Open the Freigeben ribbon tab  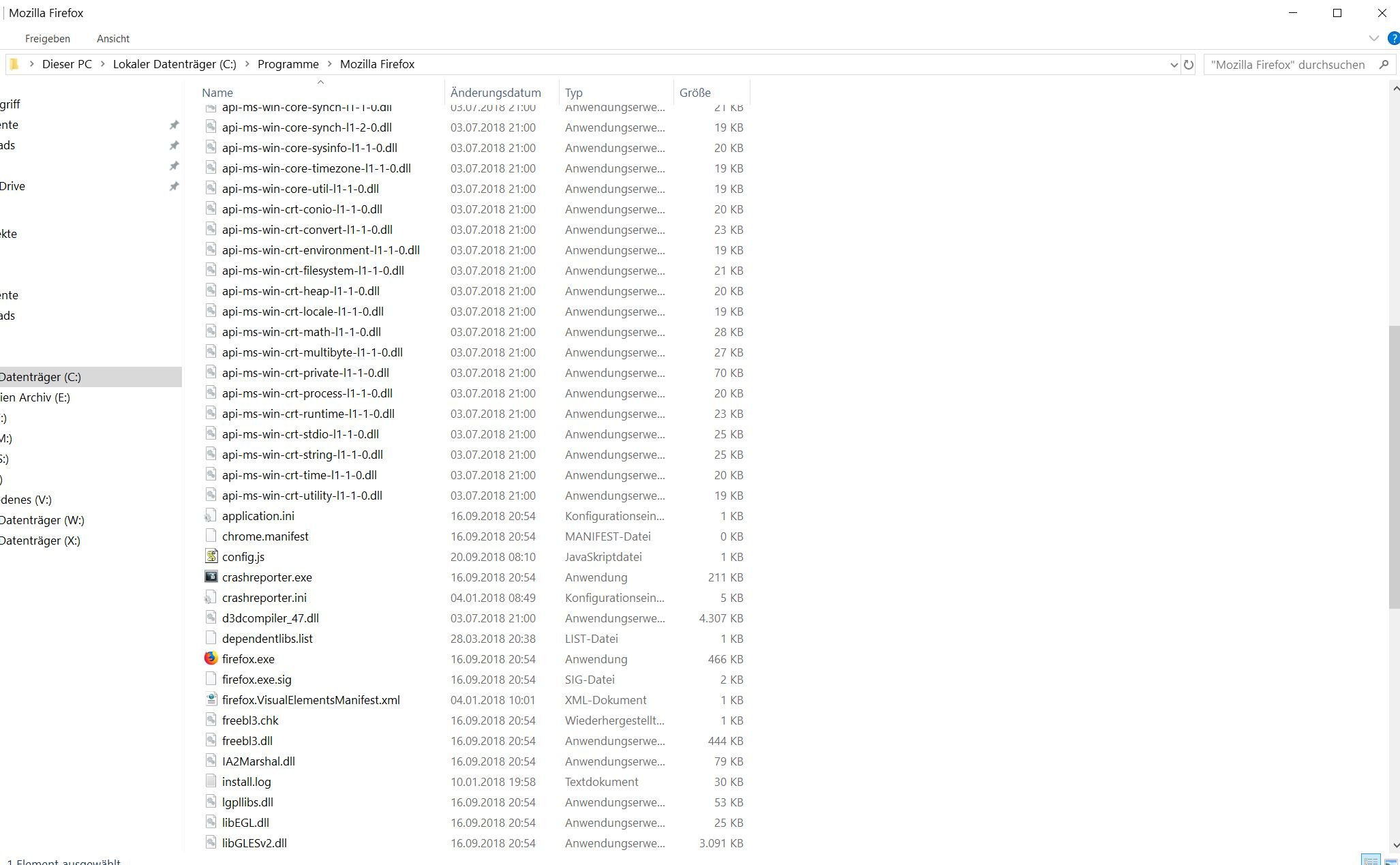tap(48, 39)
